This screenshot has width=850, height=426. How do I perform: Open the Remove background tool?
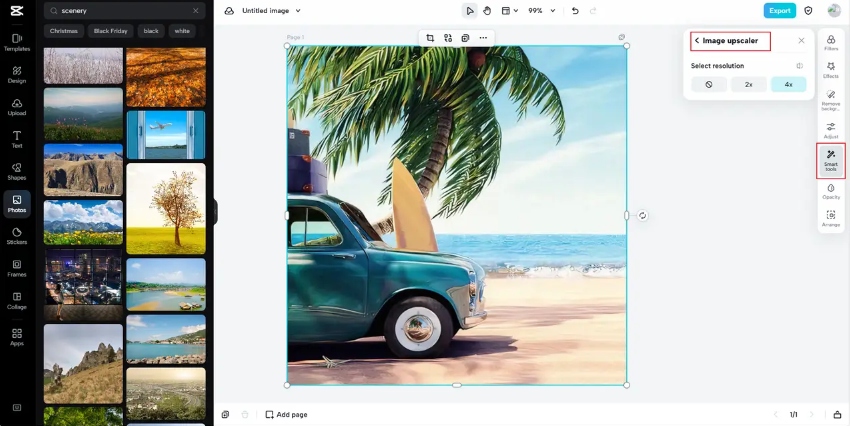point(831,100)
